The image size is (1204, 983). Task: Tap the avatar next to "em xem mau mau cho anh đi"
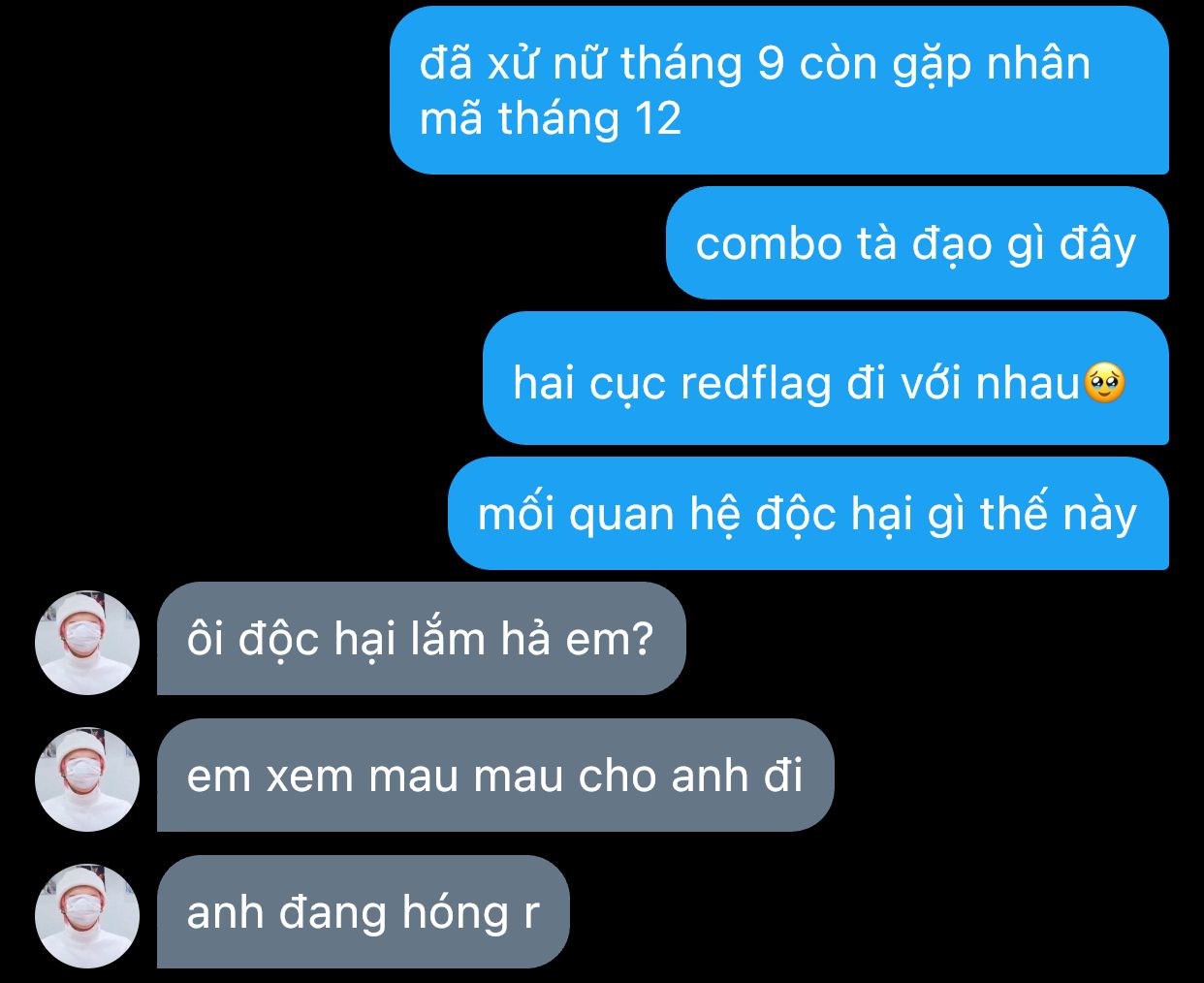pyautogui.click(x=87, y=779)
